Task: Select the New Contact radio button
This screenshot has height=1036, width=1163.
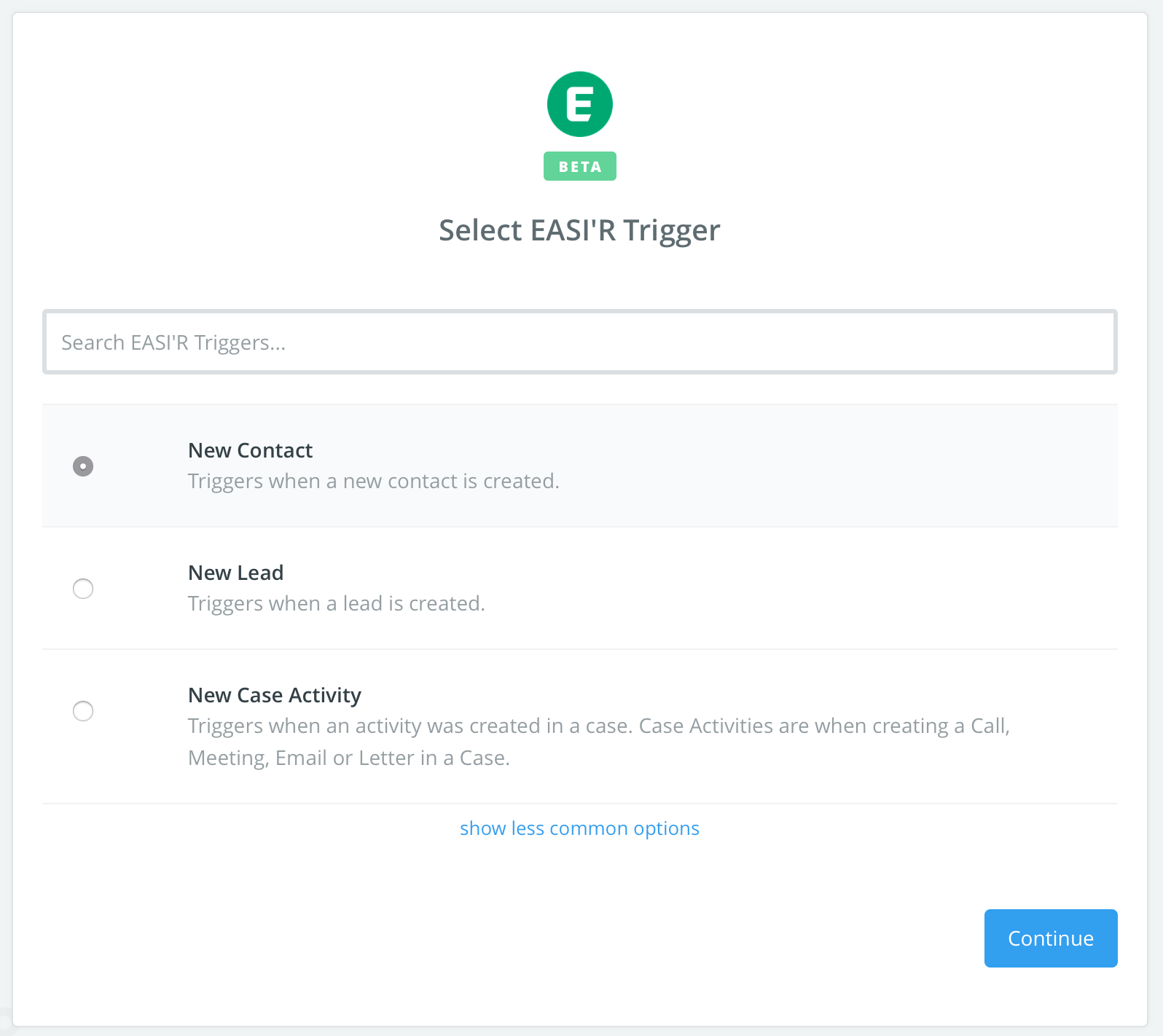Action: tap(83, 466)
